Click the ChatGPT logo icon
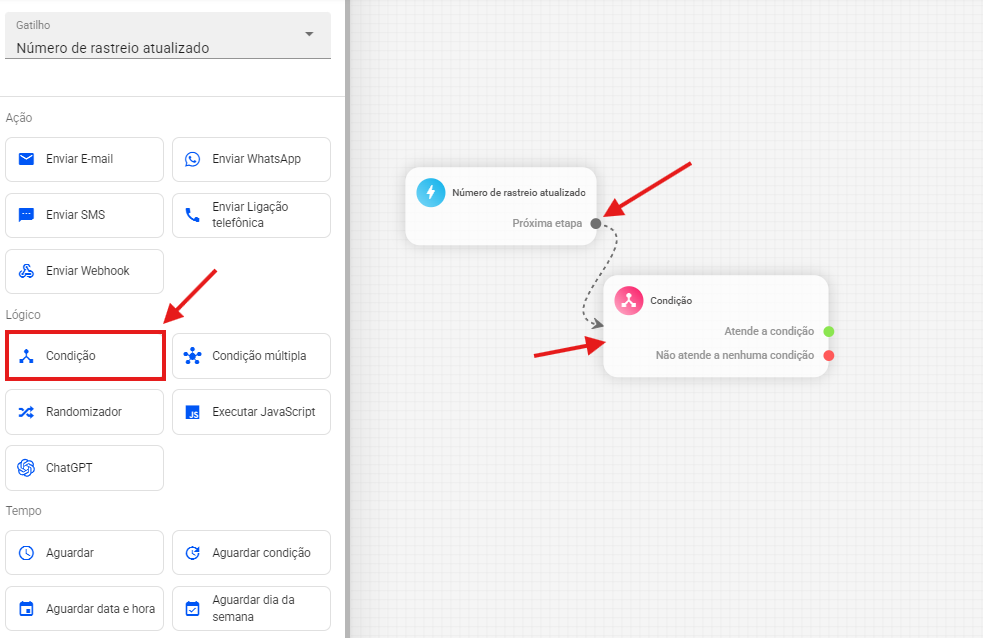Screen dimensions: 983x638 (x=26, y=468)
